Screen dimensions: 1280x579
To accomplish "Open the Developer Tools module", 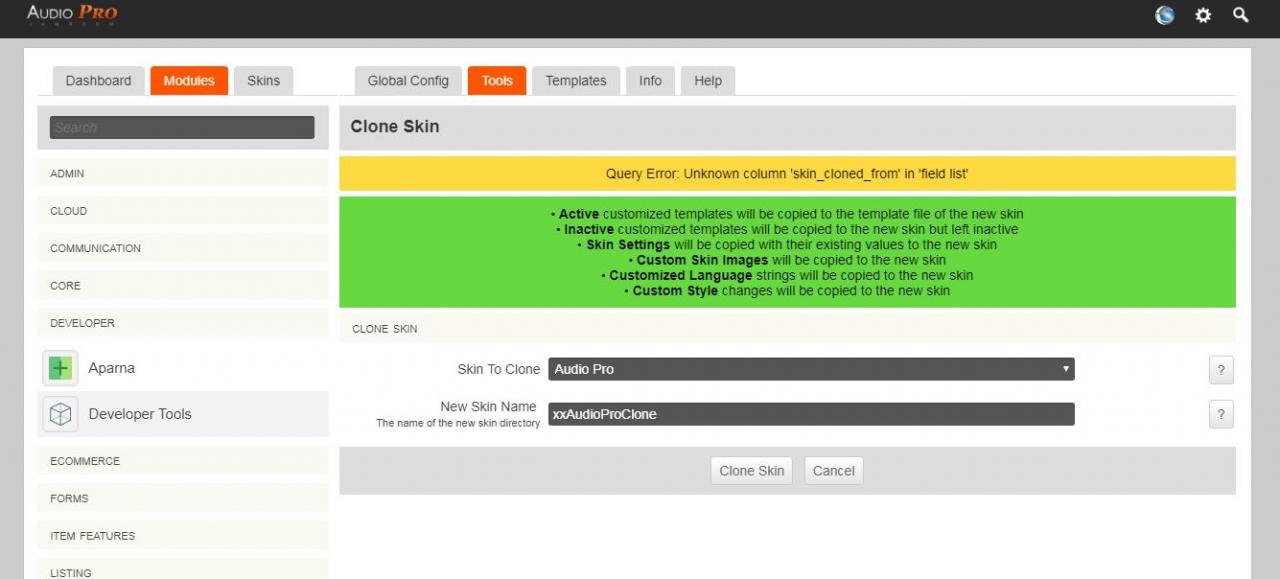I will tap(183, 414).
